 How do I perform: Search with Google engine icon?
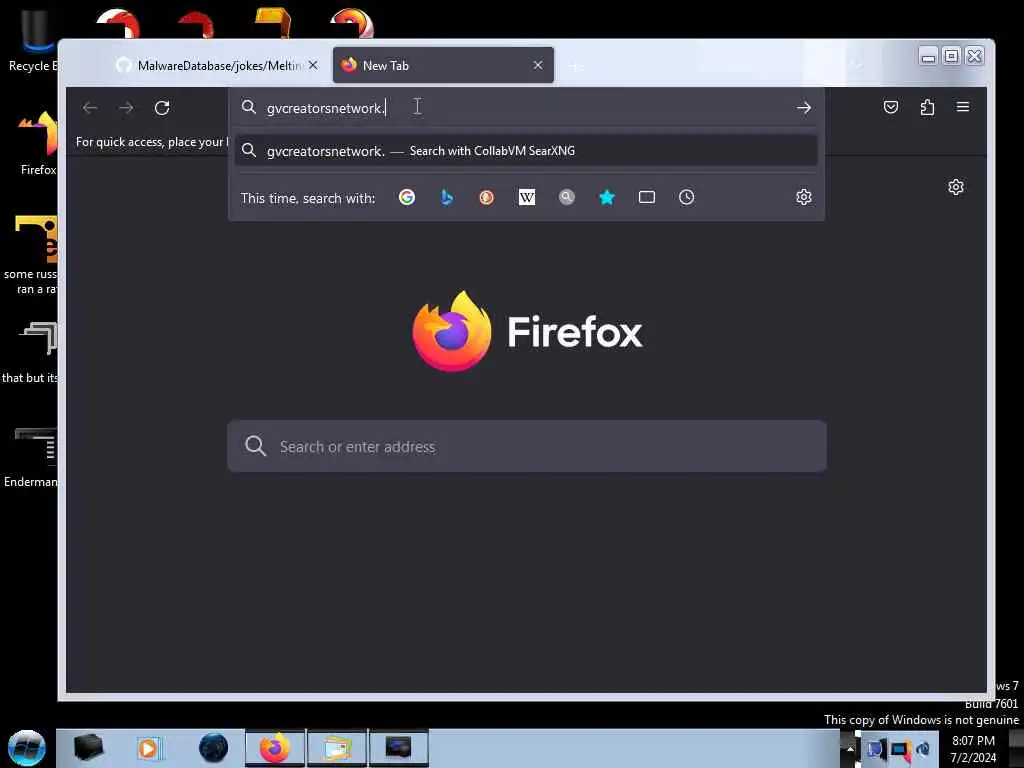406,197
